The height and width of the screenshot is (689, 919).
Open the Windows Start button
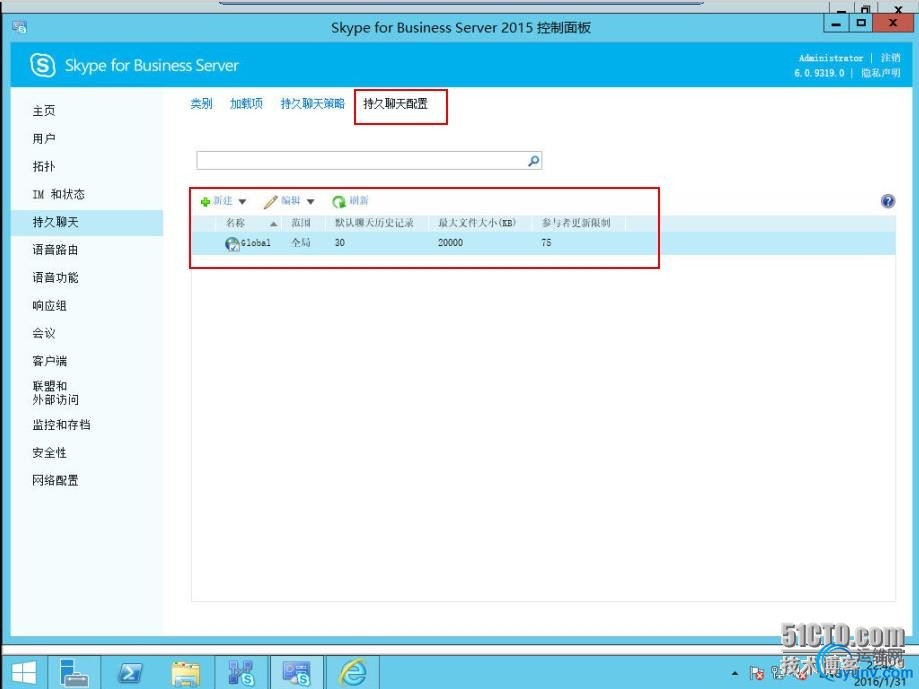click(23, 672)
